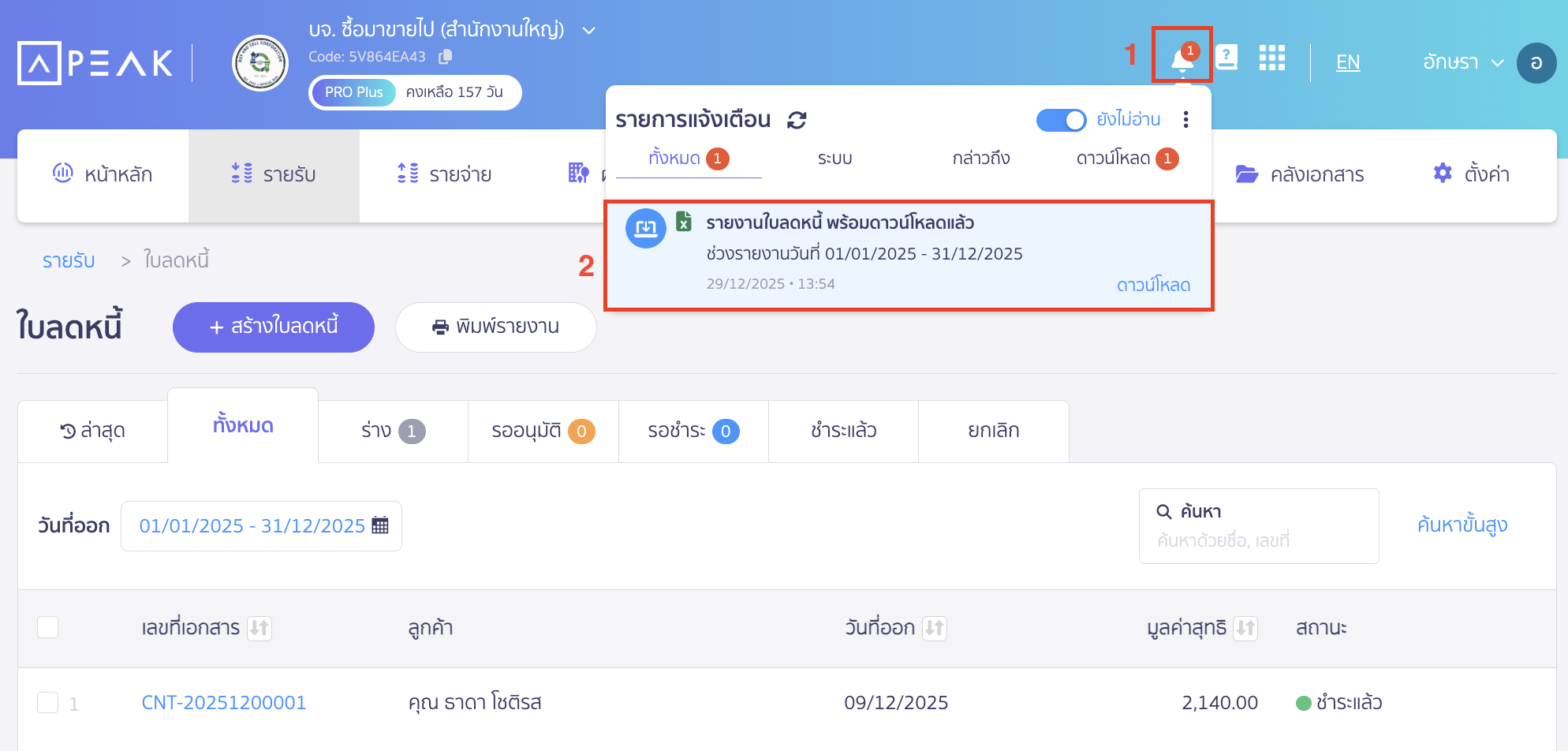The width and height of the screenshot is (1568, 751).
Task: Expand the company name dropdown
Action: pos(588,29)
